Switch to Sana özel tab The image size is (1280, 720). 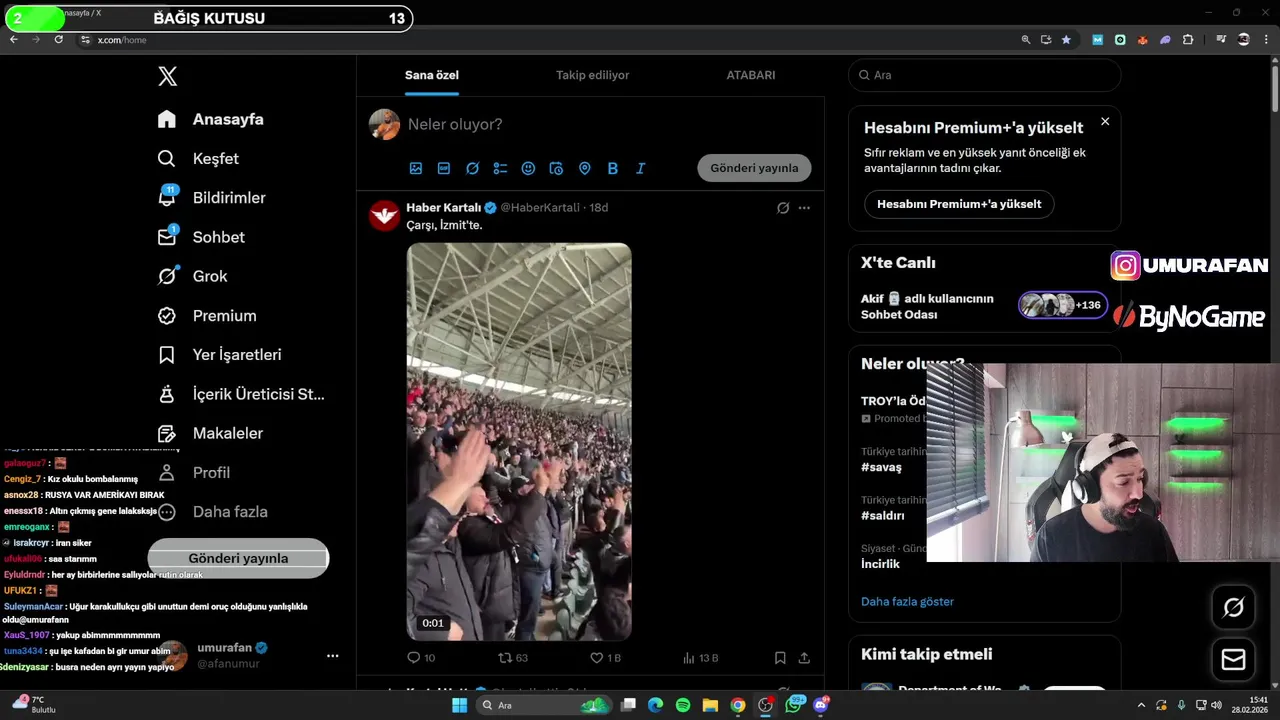click(x=432, y=75)
